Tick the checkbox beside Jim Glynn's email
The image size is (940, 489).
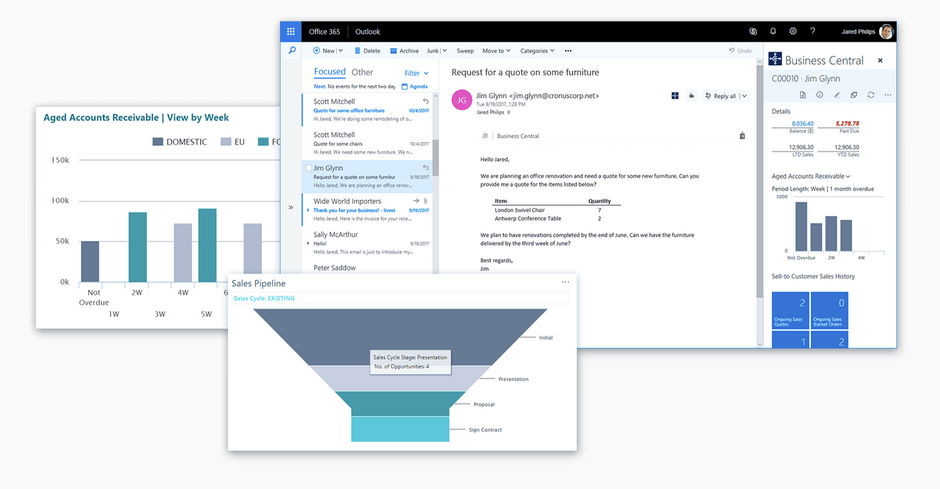308,169
